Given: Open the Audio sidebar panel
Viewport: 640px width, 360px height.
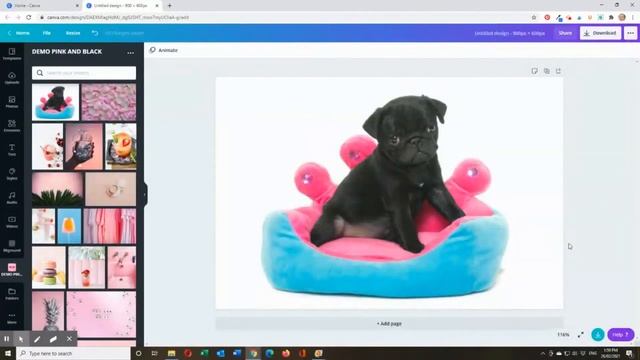Looking at the screenshot, I should click(x=12, y=198).
